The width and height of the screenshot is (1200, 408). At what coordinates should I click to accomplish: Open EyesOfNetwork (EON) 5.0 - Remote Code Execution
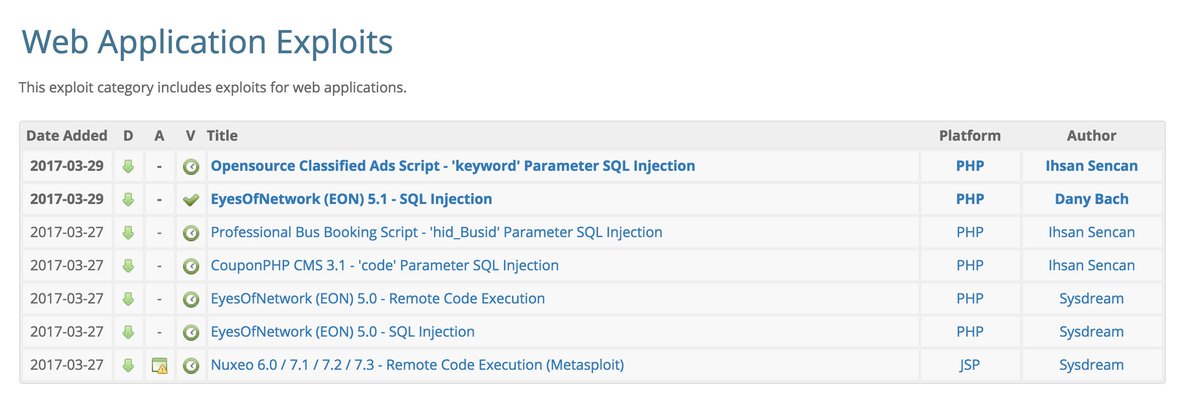(x=377, y=298)
